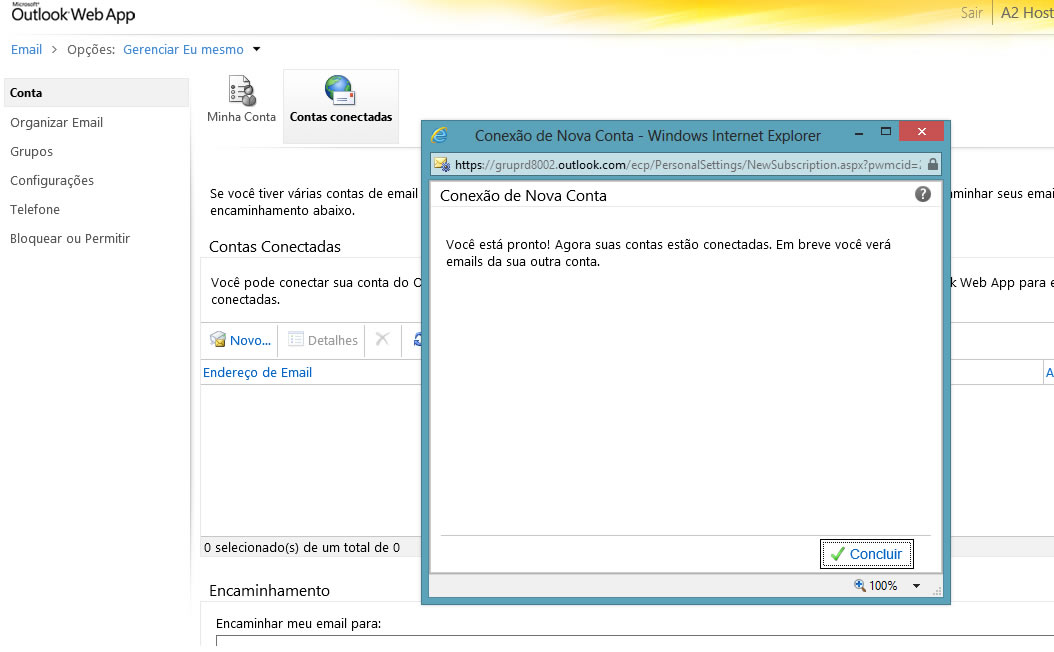Click the Minha Conta icon

pyautogui.click(x=241, y=92)
